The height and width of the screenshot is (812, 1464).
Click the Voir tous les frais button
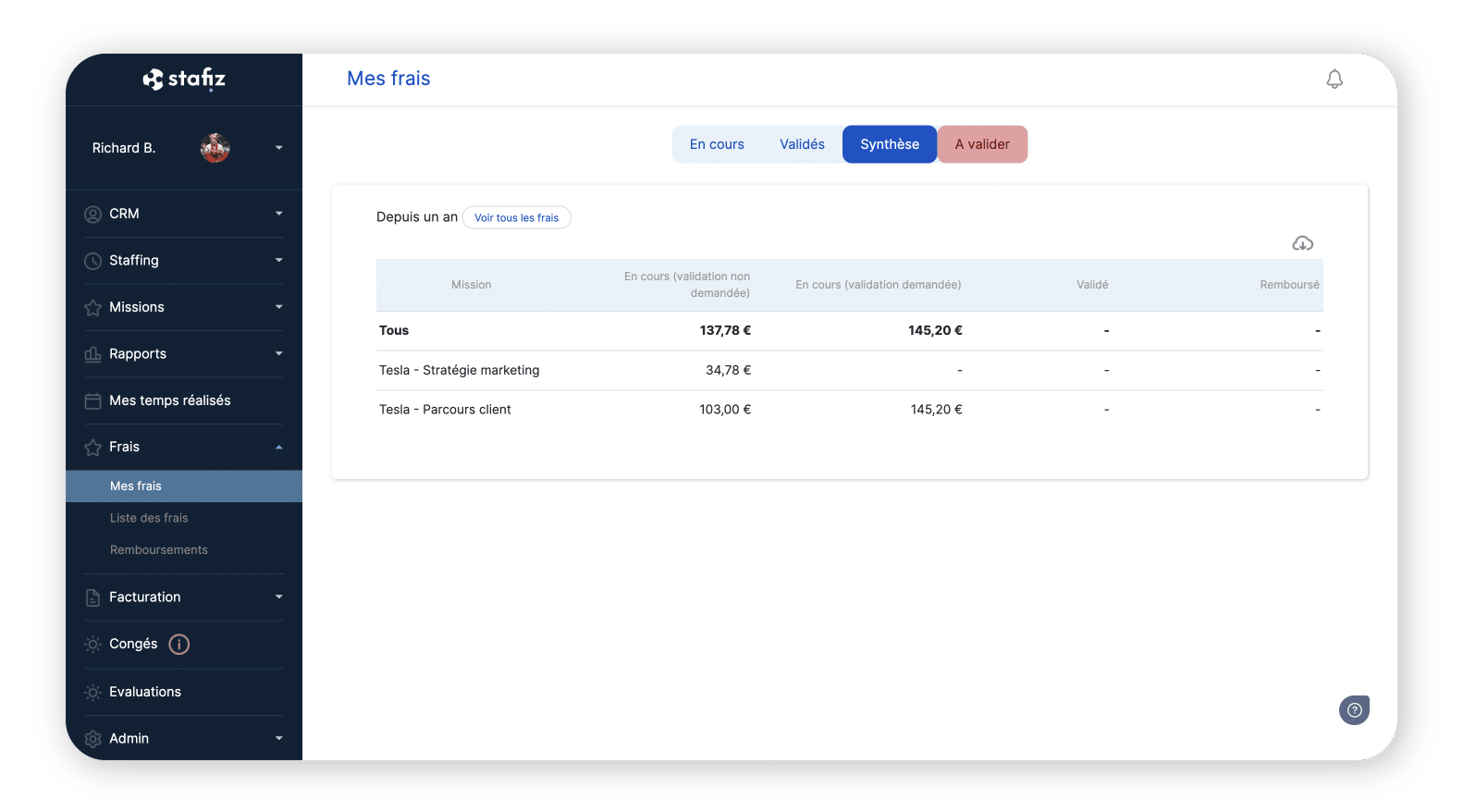(x=517, y=218)
